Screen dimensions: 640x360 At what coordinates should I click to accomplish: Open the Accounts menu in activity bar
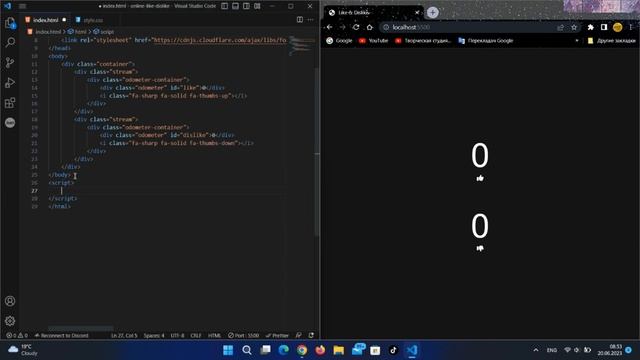click(10, 301)
